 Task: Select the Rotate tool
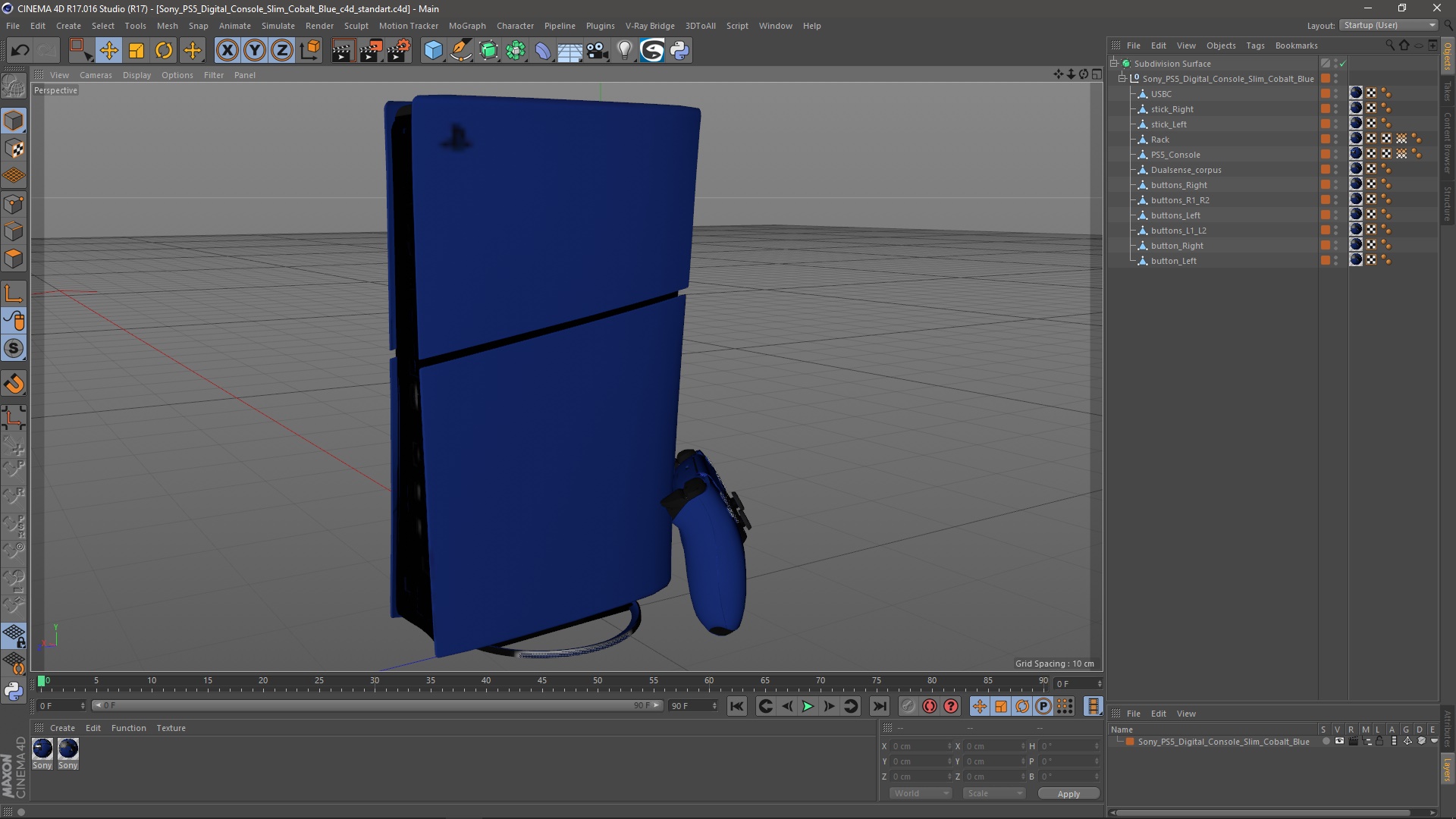coord(164,50)
